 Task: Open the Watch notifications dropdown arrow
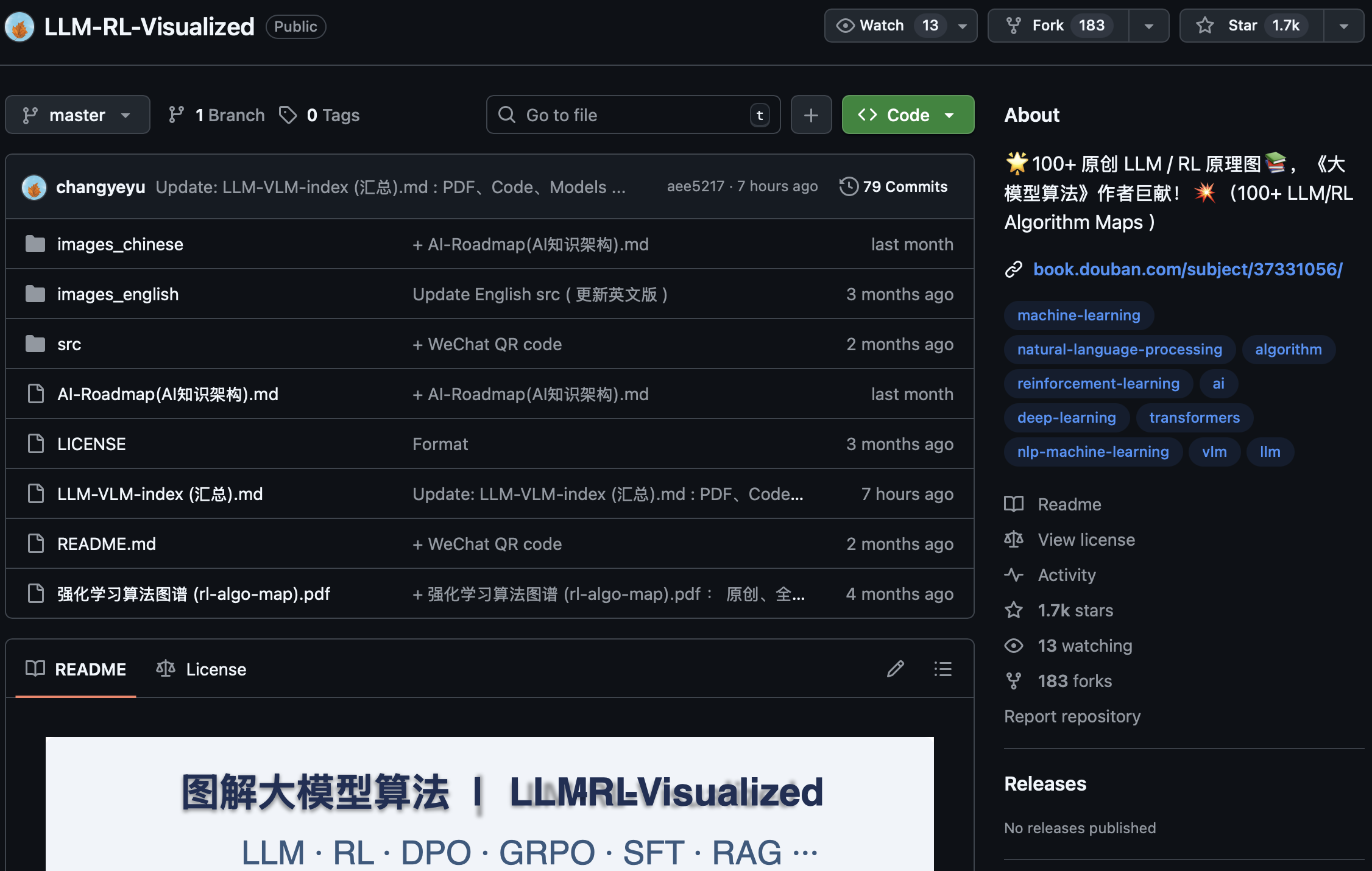click(963, 26)
